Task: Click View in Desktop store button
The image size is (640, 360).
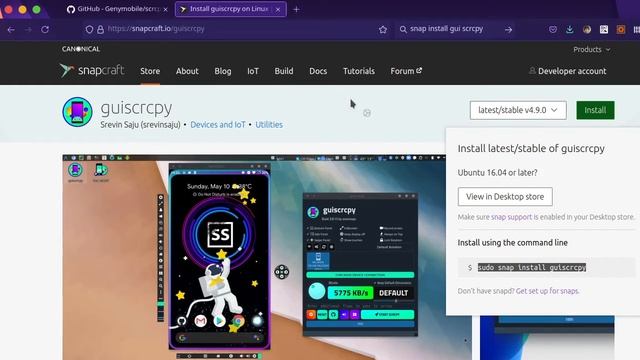Action: (505, 197)
